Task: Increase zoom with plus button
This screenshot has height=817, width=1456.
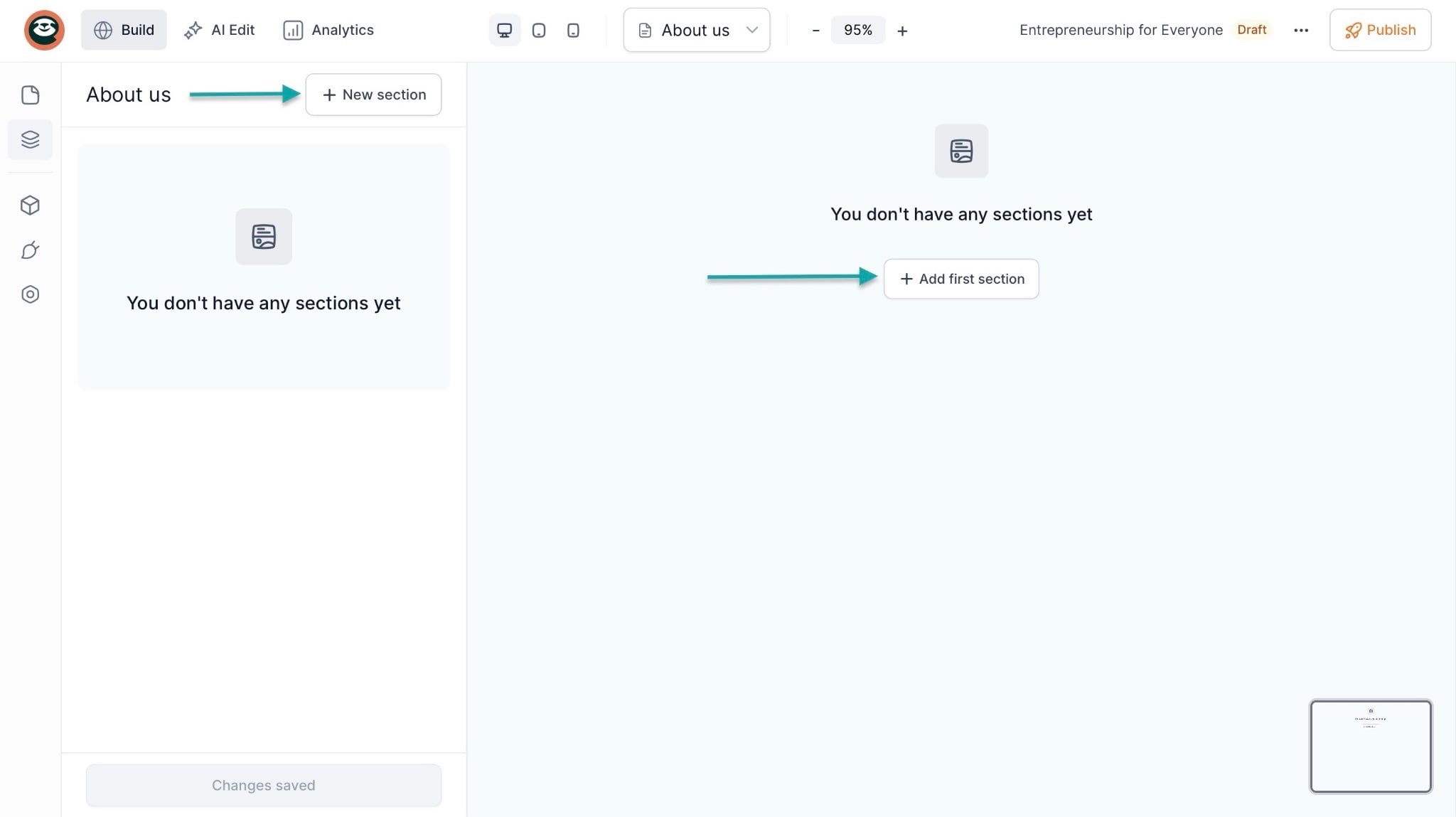Action: point(902,31)
